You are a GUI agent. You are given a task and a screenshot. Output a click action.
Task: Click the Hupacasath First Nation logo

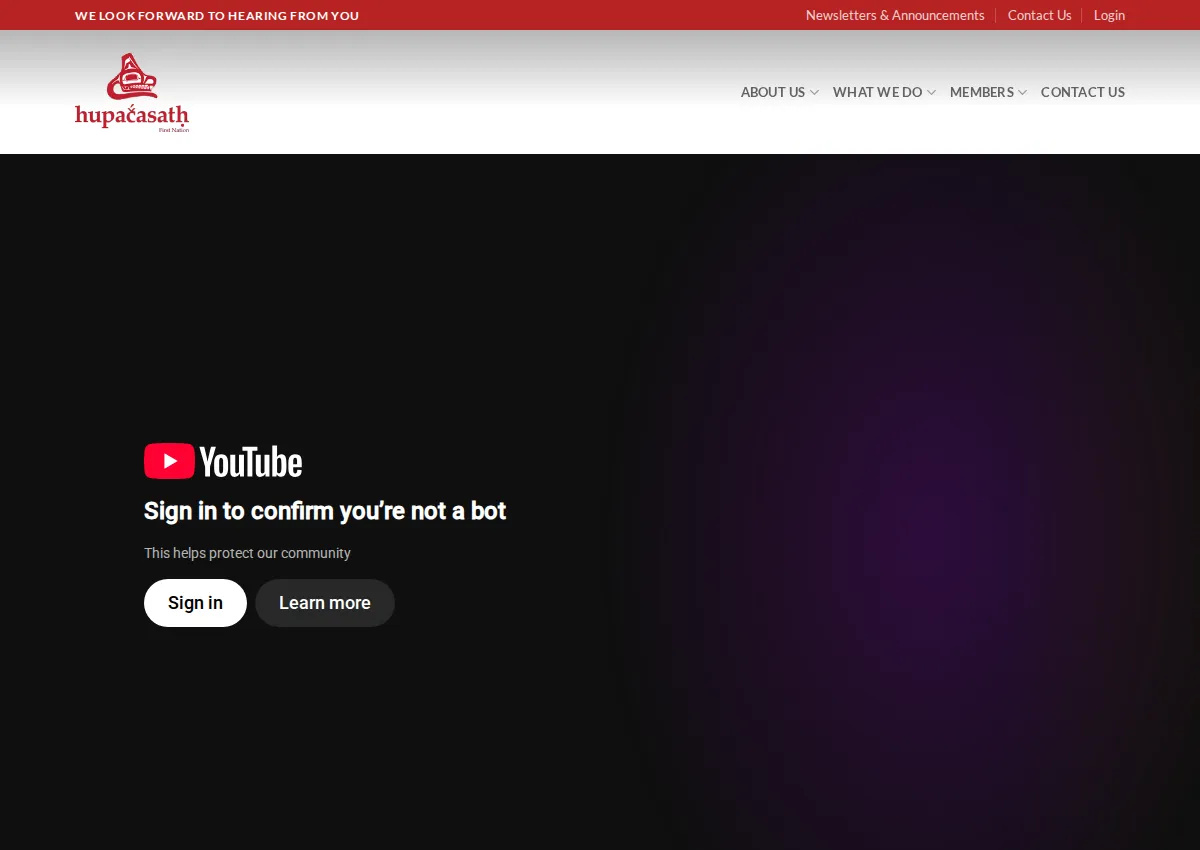pyautogui.click(x=132, y=92)
